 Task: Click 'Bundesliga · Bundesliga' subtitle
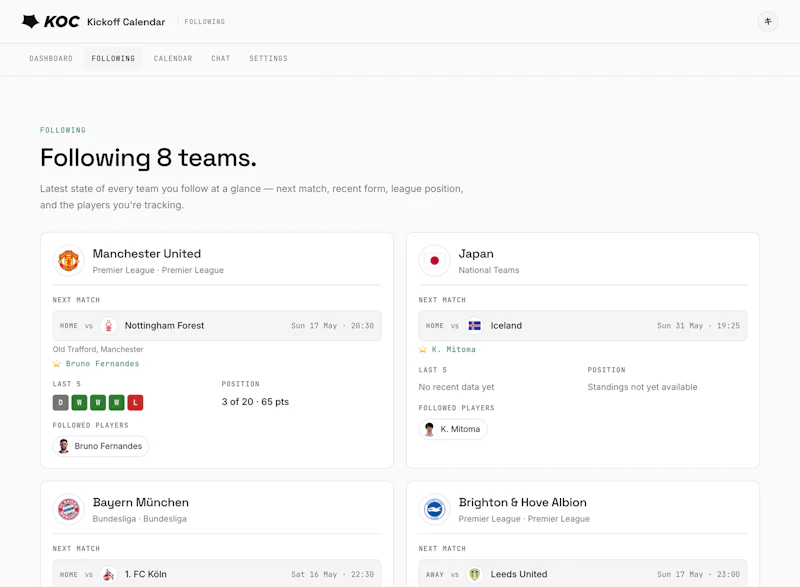click(x=140, y=519)
